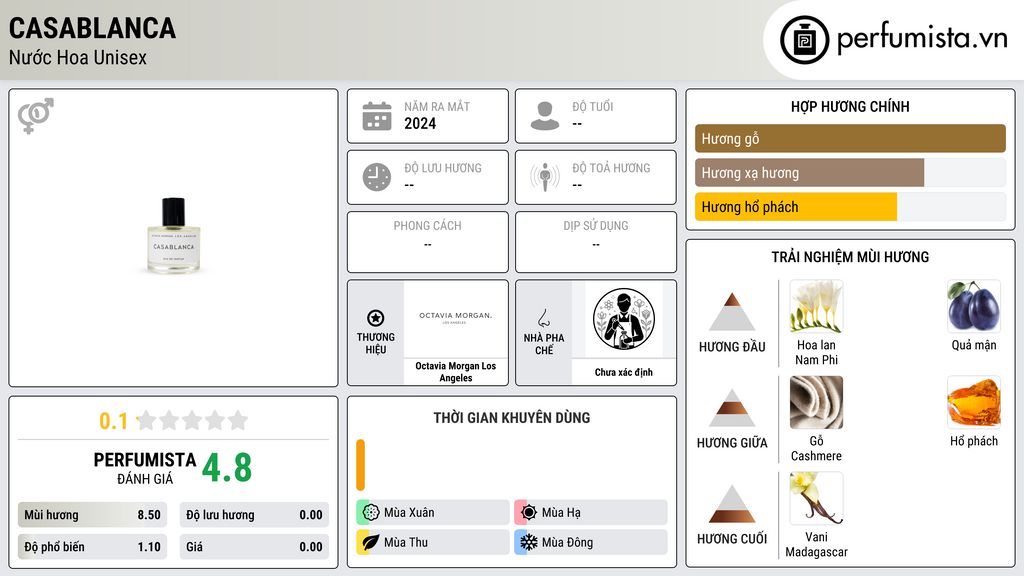Click the sillage icon beside Độ toả hương

click(545, 177)
